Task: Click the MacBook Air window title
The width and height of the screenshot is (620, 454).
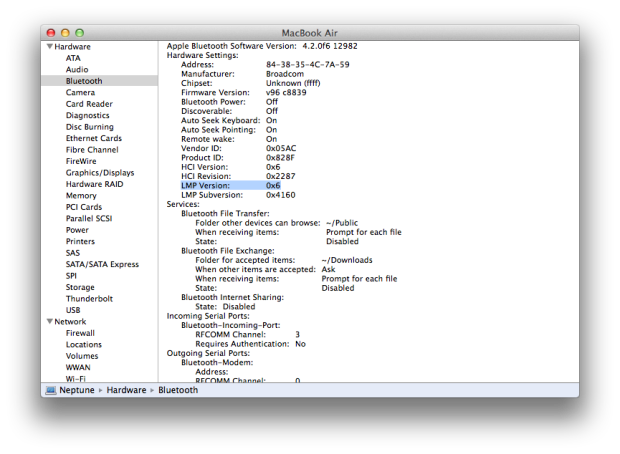Action: coord(310,33)
